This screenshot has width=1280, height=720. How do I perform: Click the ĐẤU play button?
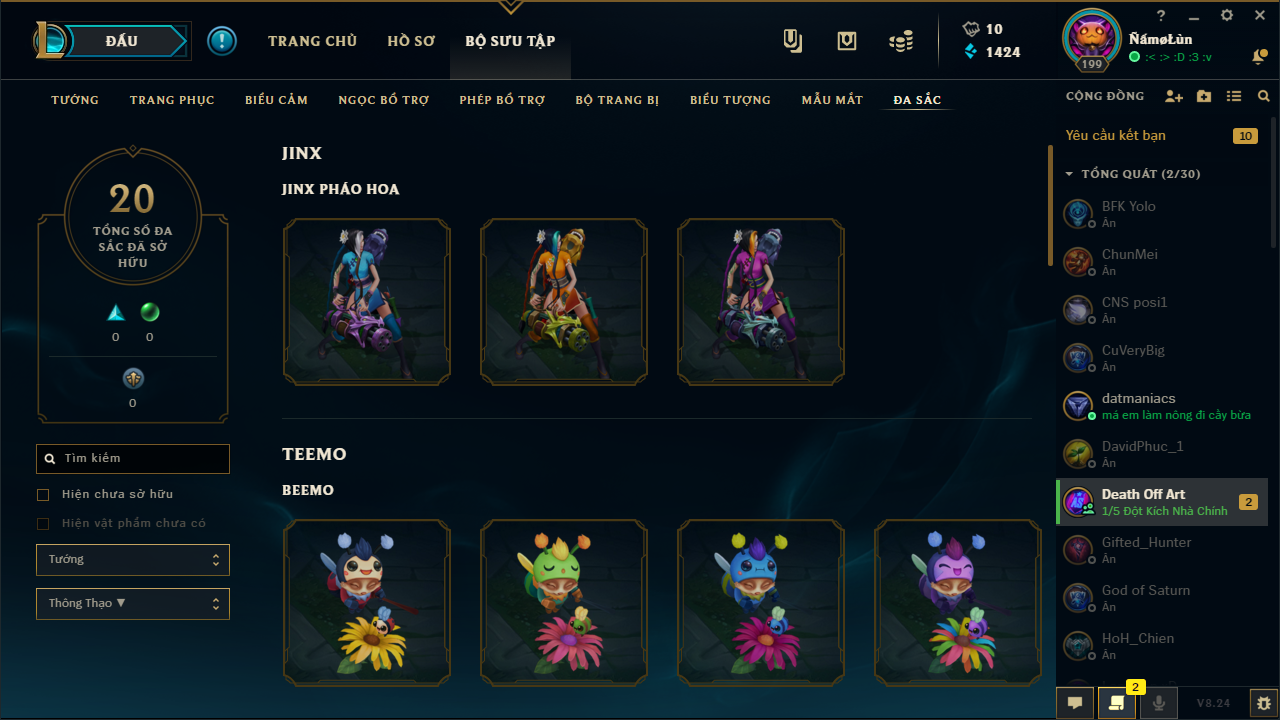coord(120,41)
